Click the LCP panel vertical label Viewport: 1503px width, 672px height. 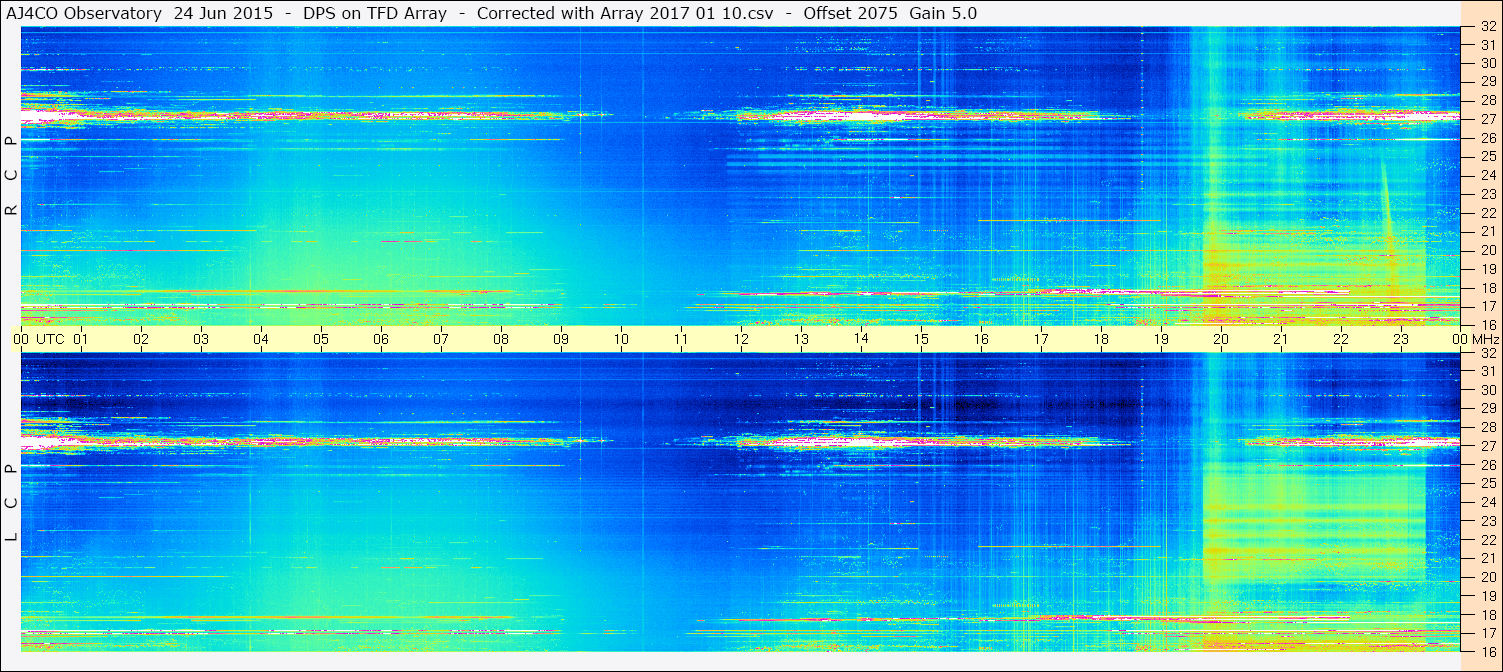[11, 503]
